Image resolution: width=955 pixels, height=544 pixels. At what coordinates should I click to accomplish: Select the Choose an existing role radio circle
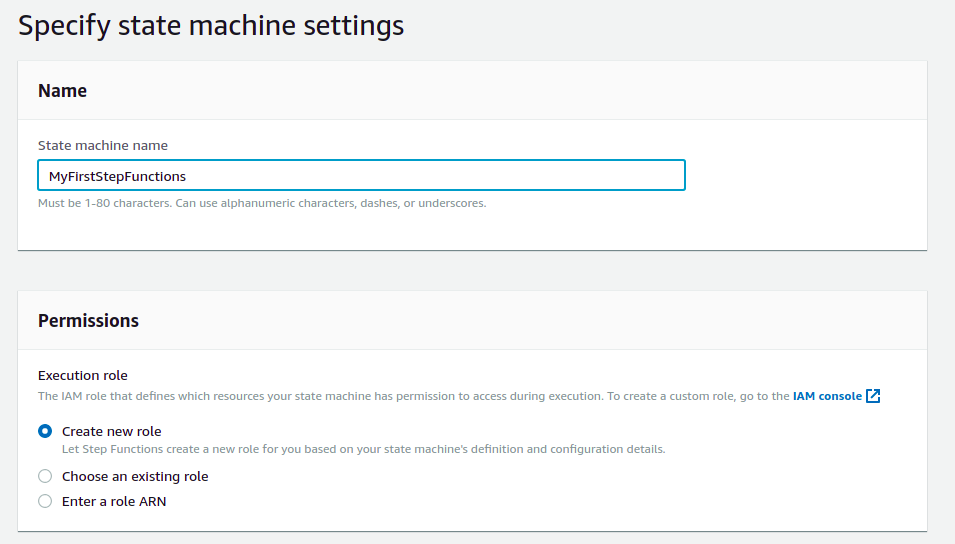click(x=45, y=476)
